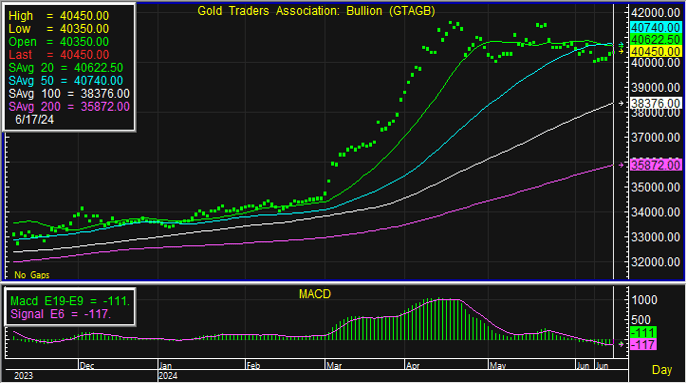Click the 1000 MACD axis label
687x384 pixels.
click(x=645, y=300)
